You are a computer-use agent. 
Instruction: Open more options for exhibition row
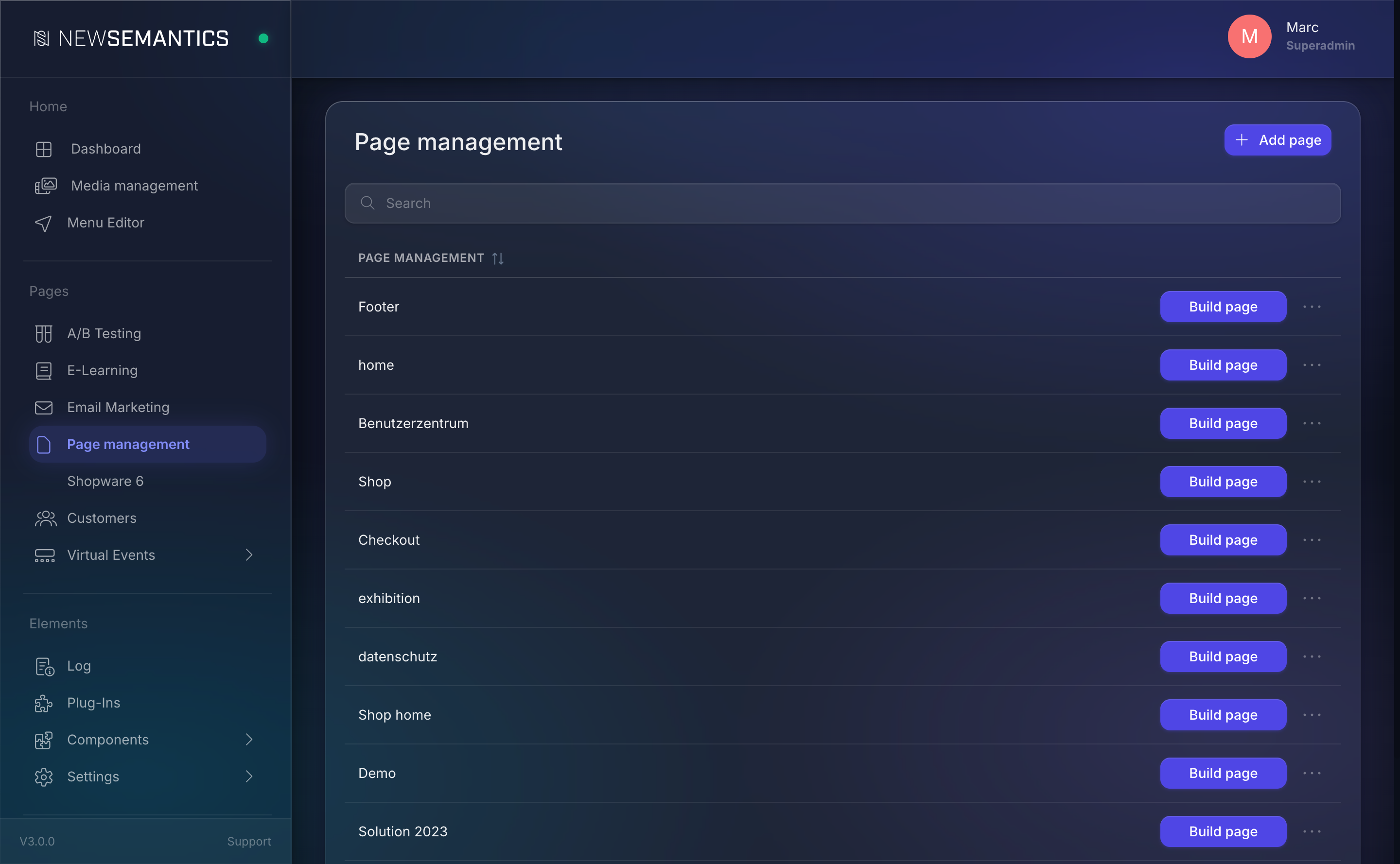pos(1312,598)
